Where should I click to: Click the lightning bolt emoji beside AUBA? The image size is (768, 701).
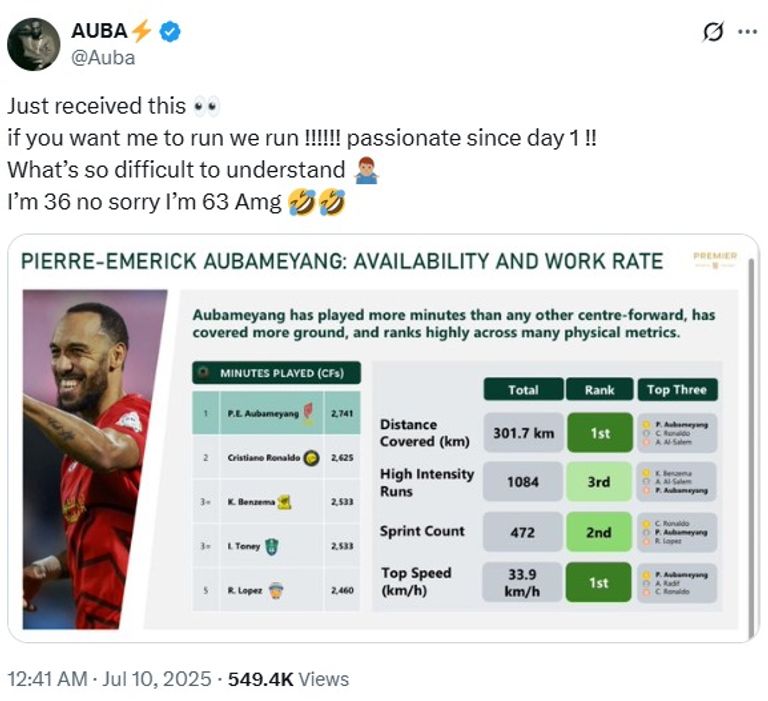pyautogui.click(x=142, y=31)
